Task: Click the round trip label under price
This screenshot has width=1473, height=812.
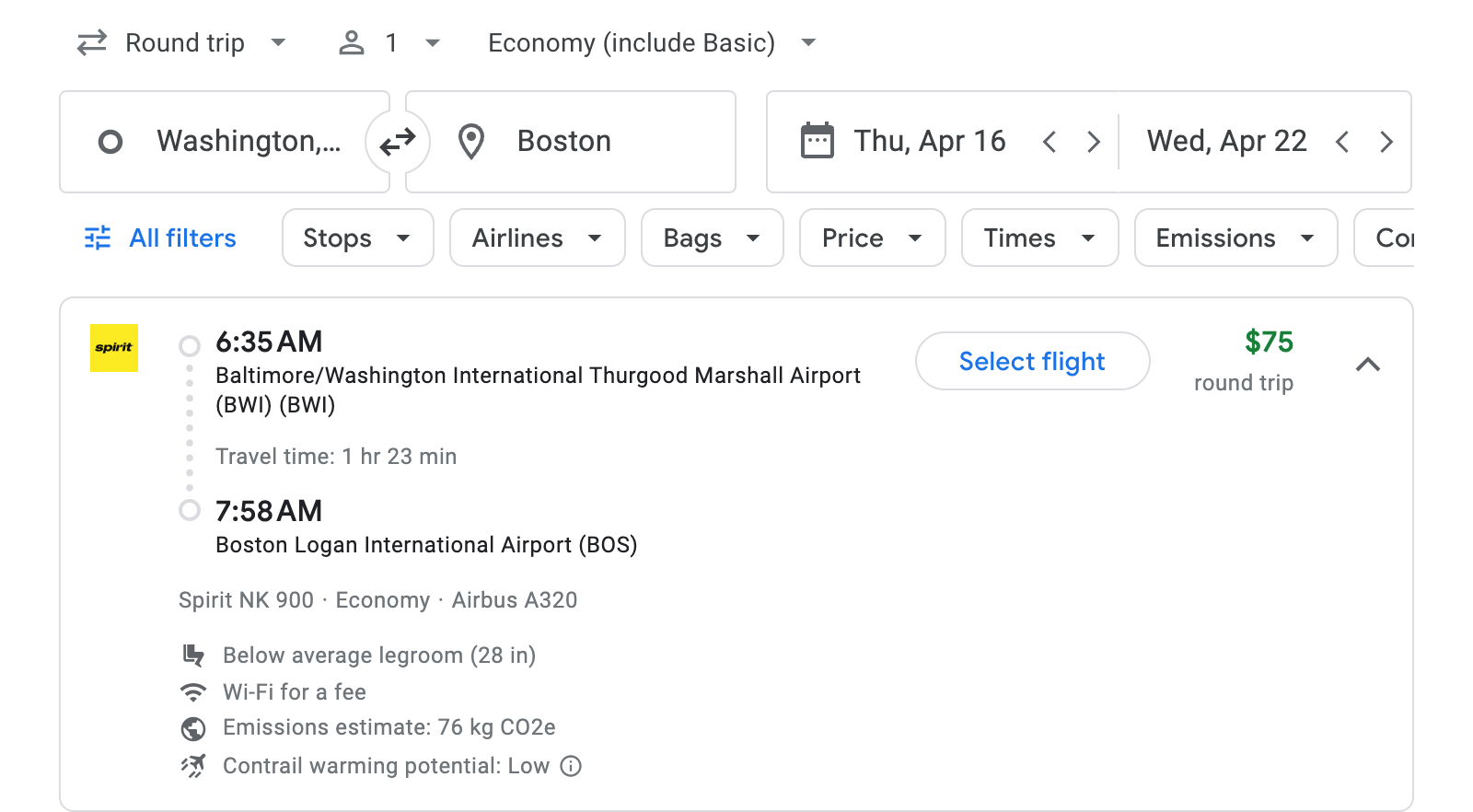Action: [1244, 383]
